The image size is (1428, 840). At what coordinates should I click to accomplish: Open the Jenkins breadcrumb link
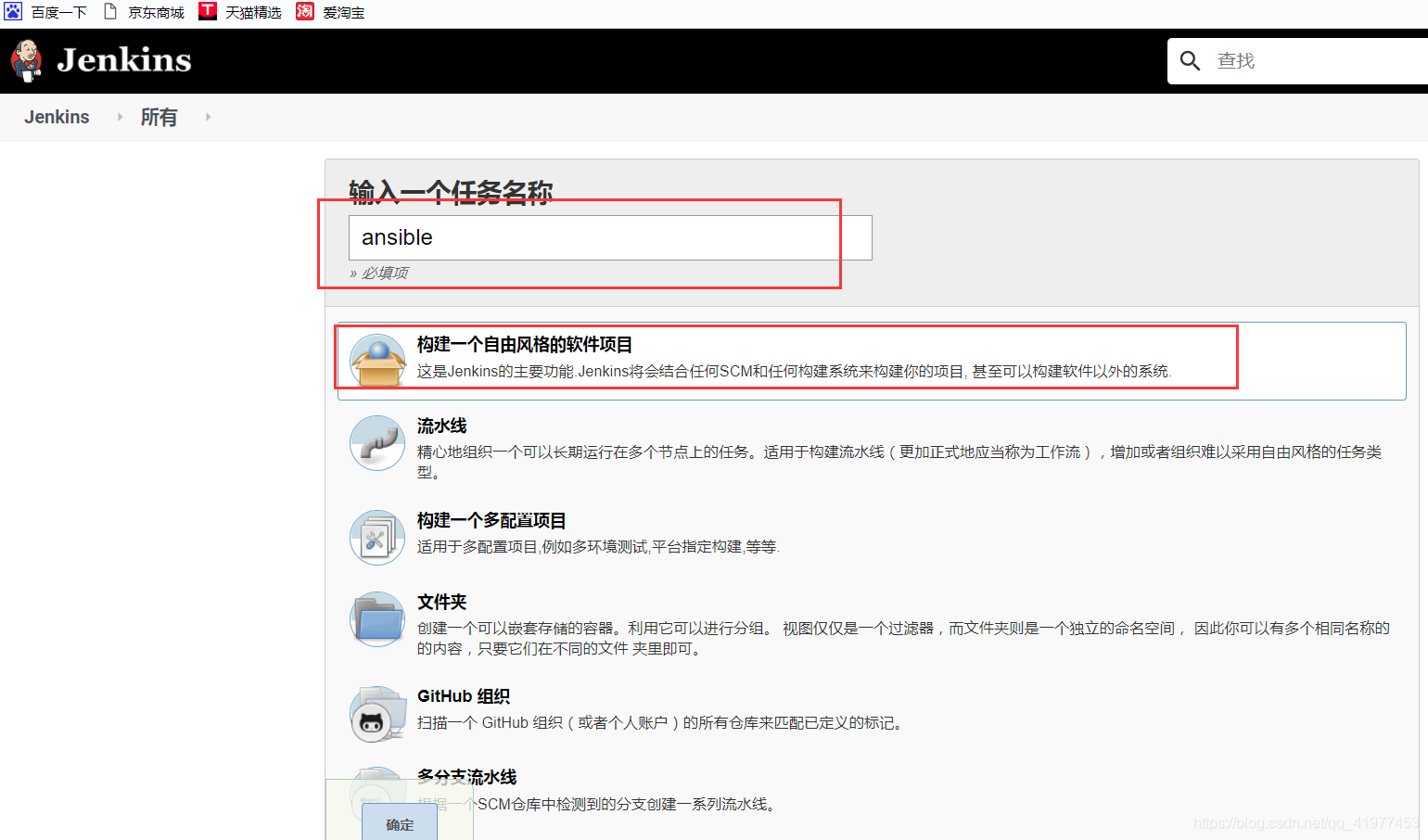(x=57, y=117)
